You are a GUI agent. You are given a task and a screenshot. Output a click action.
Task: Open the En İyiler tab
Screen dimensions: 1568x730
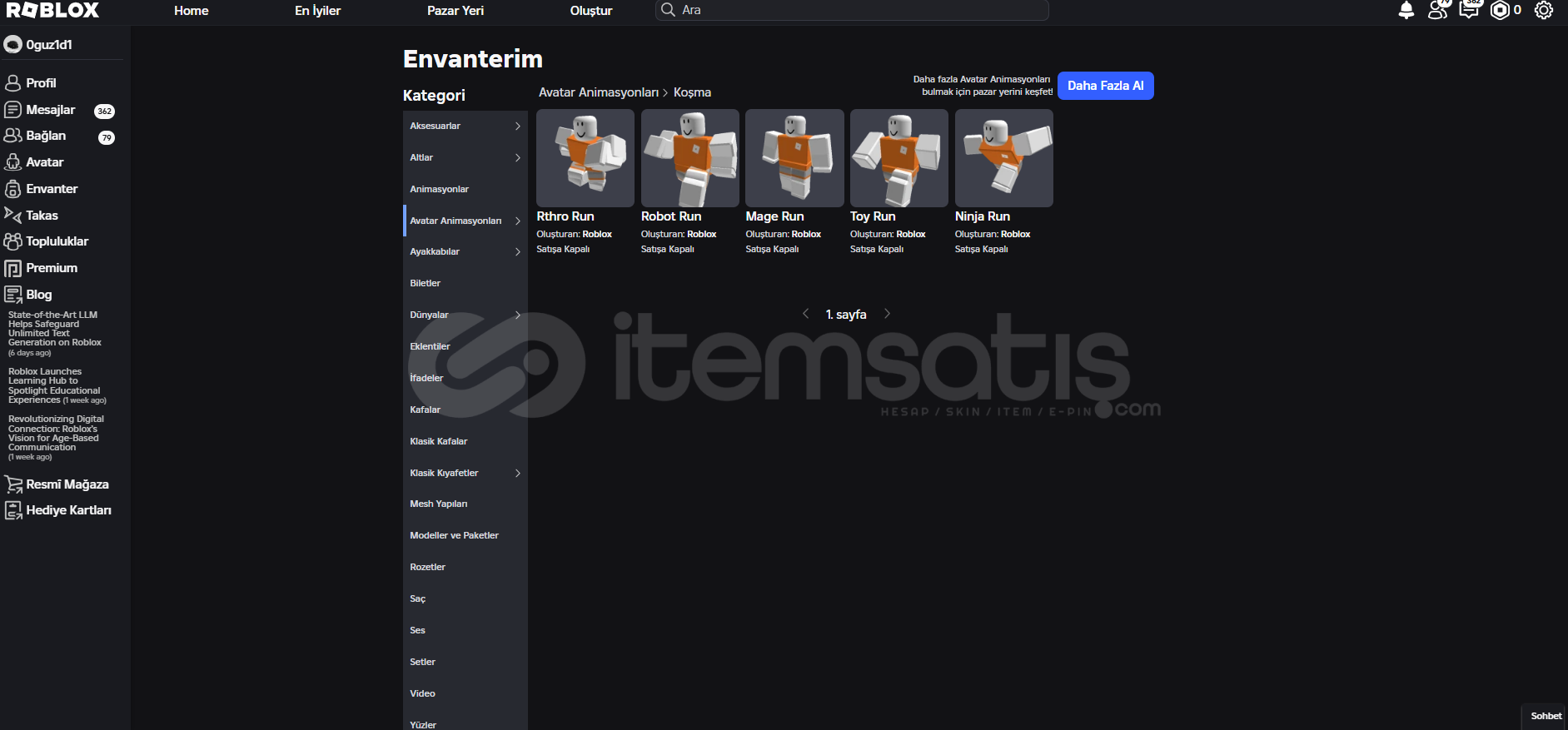(317, 11)
